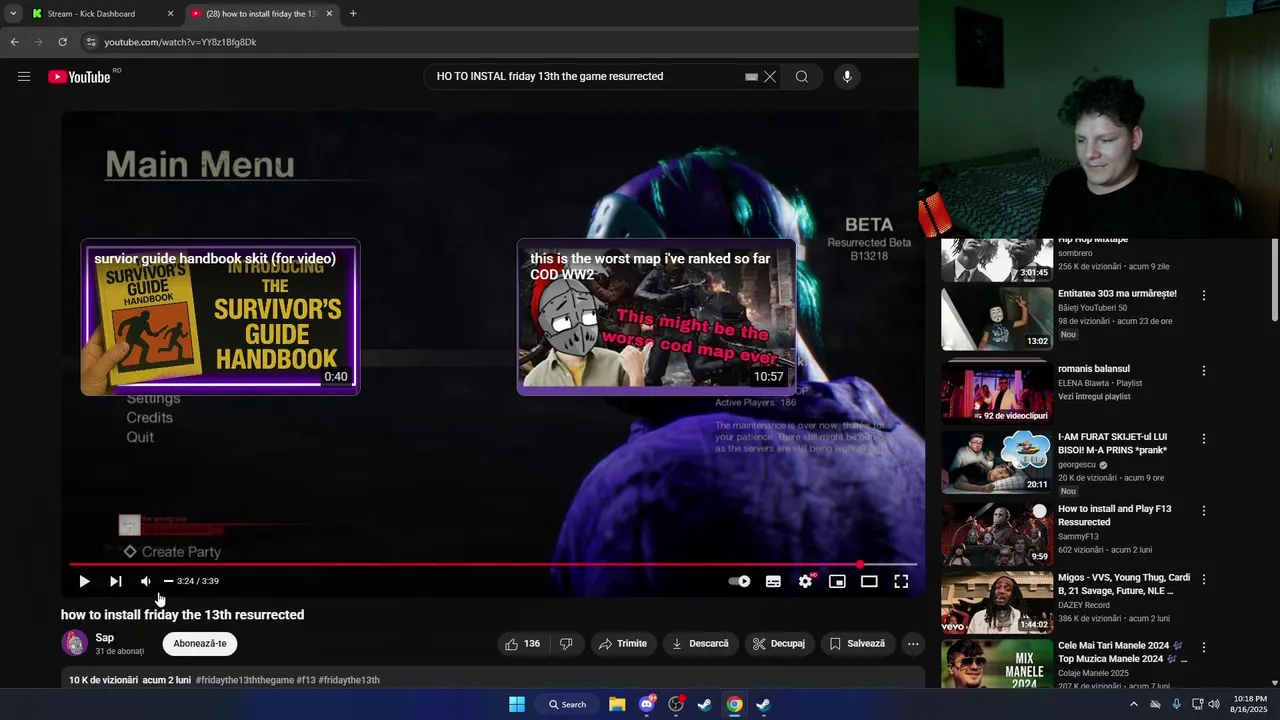Save the video with Salvează
Image resolution: width=1280 pixels, height=720 pixels.
tap(858, 644)
